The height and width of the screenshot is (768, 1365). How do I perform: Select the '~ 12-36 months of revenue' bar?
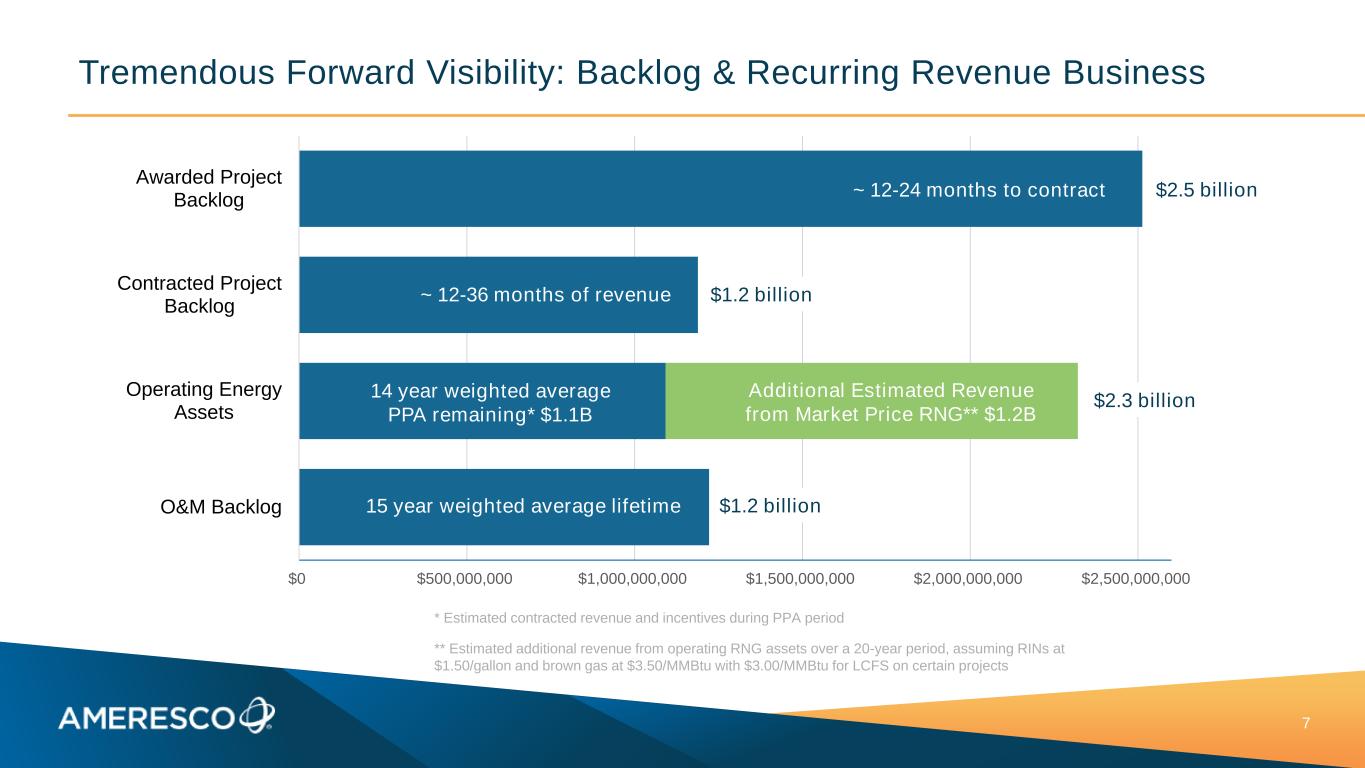point(498,295)
